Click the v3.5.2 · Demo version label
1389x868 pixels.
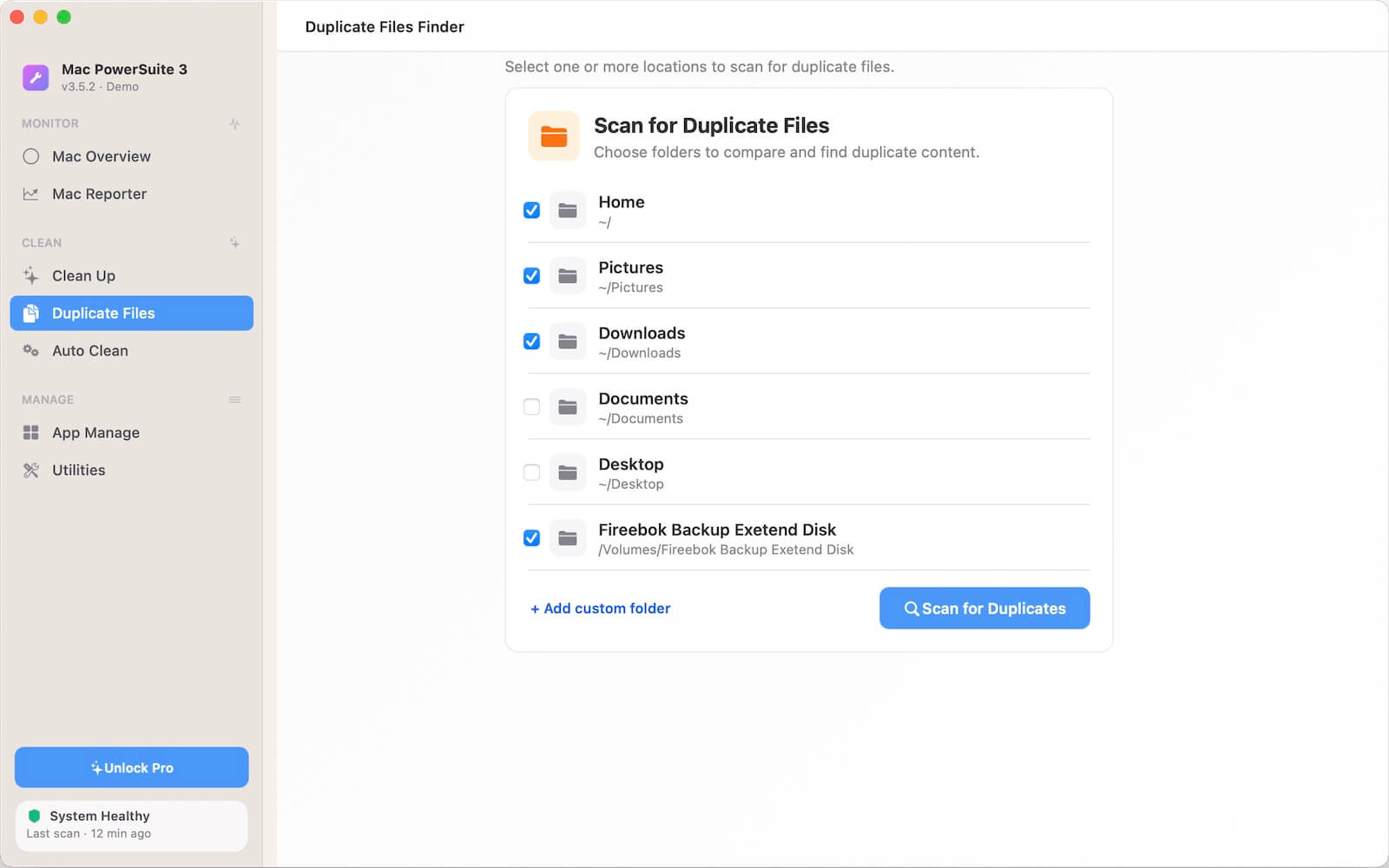[x=100, y=87]
